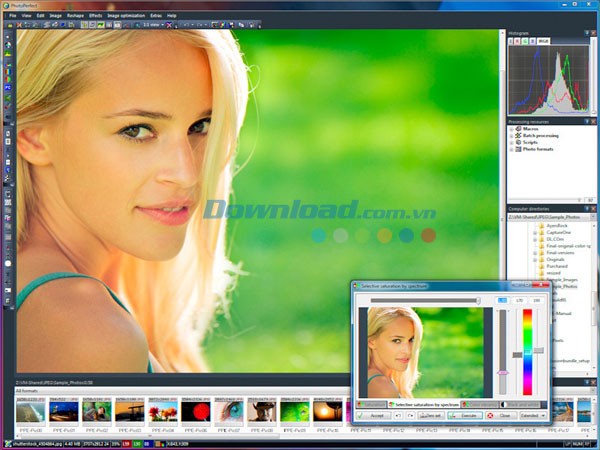600x450 pixels.
Task: Select the red flower thumbnail in the filmstrip
Action: coord(196,411)
